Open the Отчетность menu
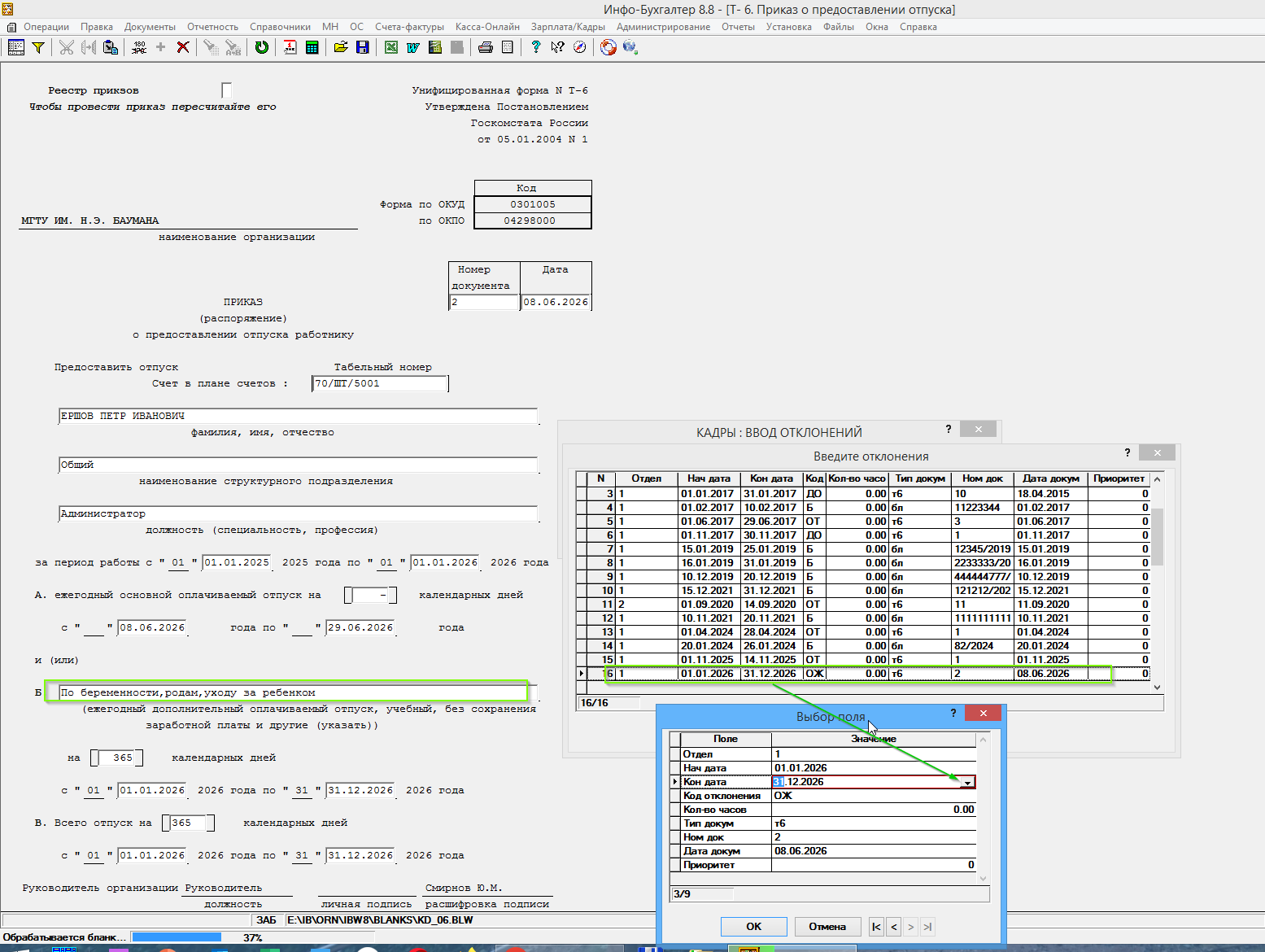Image resolution: width=1265 pixels, height=952 pixels. click(212, 27)
